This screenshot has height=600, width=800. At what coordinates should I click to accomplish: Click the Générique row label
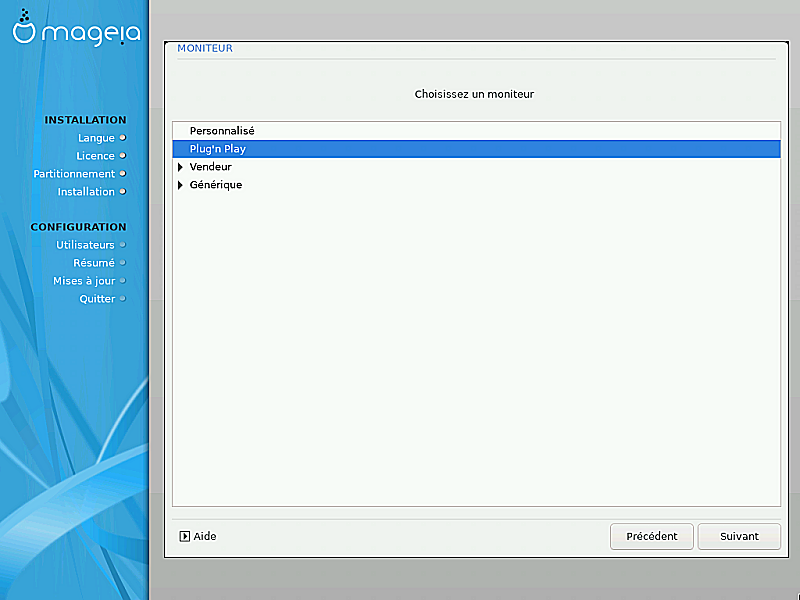coord(216,185)
